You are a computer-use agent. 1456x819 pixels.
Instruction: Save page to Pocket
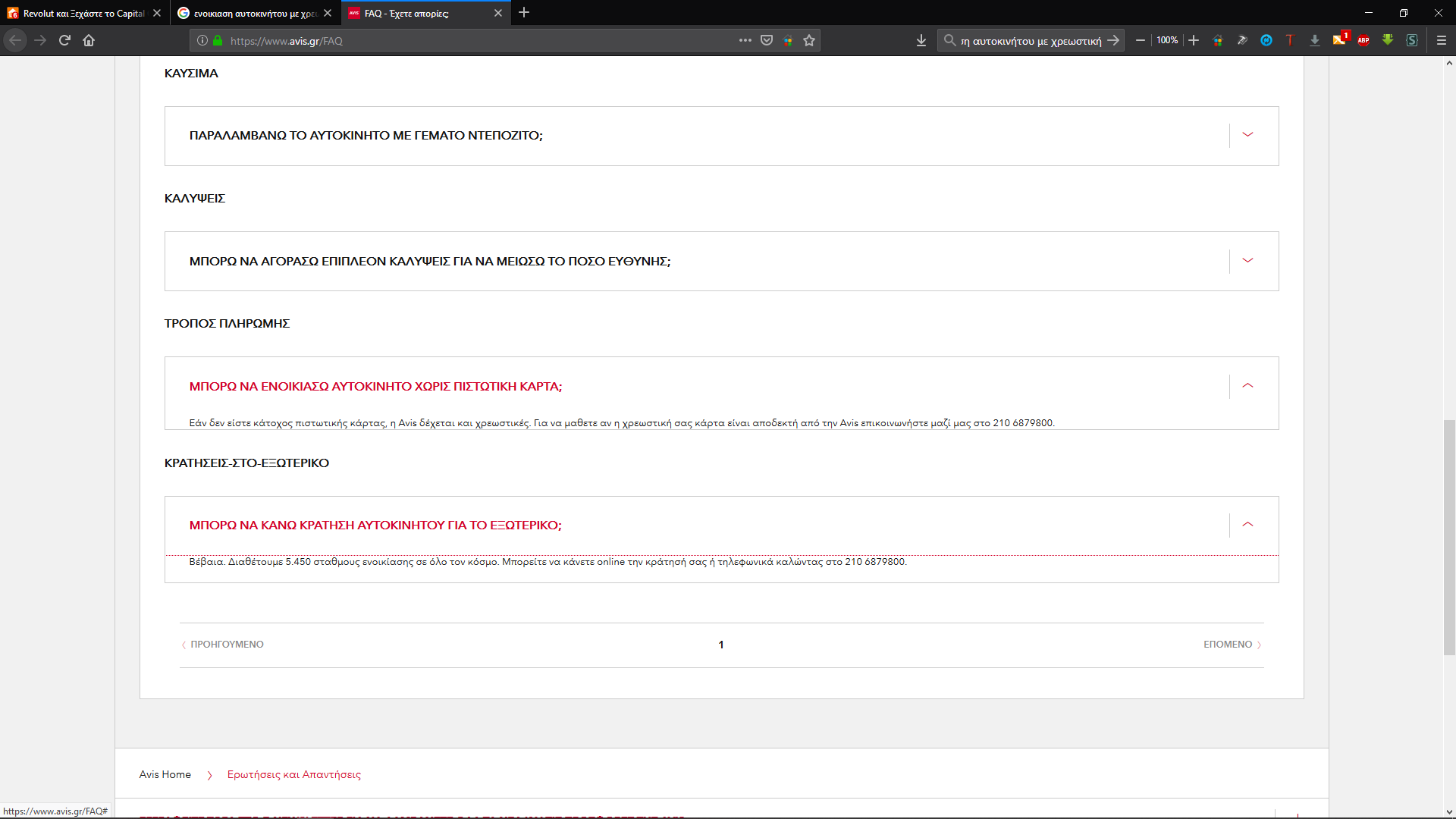click(x=767, y=40)
